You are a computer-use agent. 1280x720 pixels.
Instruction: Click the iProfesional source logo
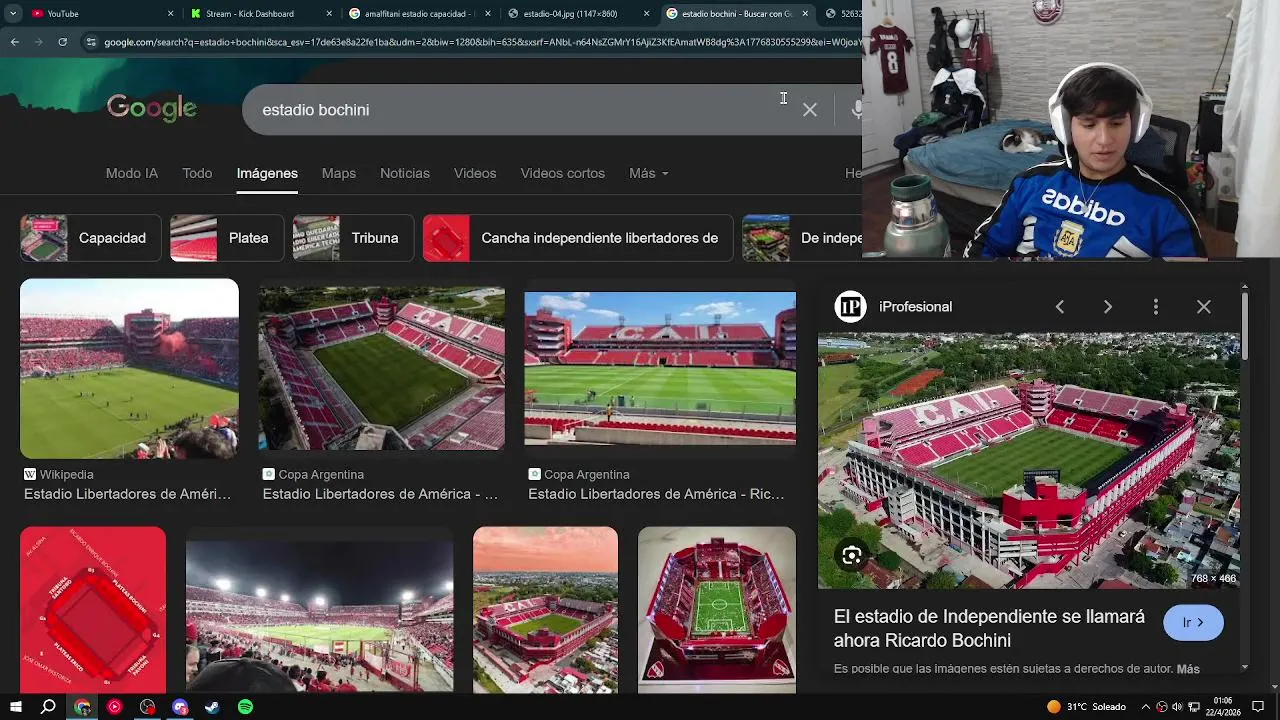pyautogui.click(x=850, y=307)
